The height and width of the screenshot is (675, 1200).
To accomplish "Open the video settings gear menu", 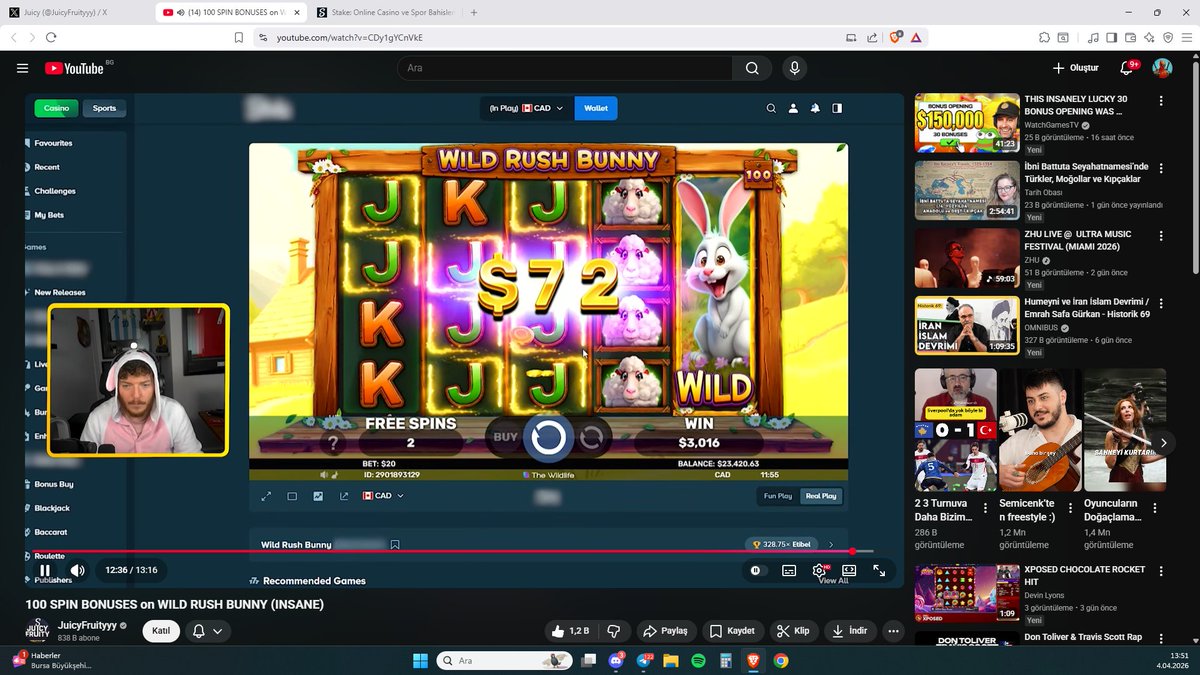I will [x=819, y=570].
